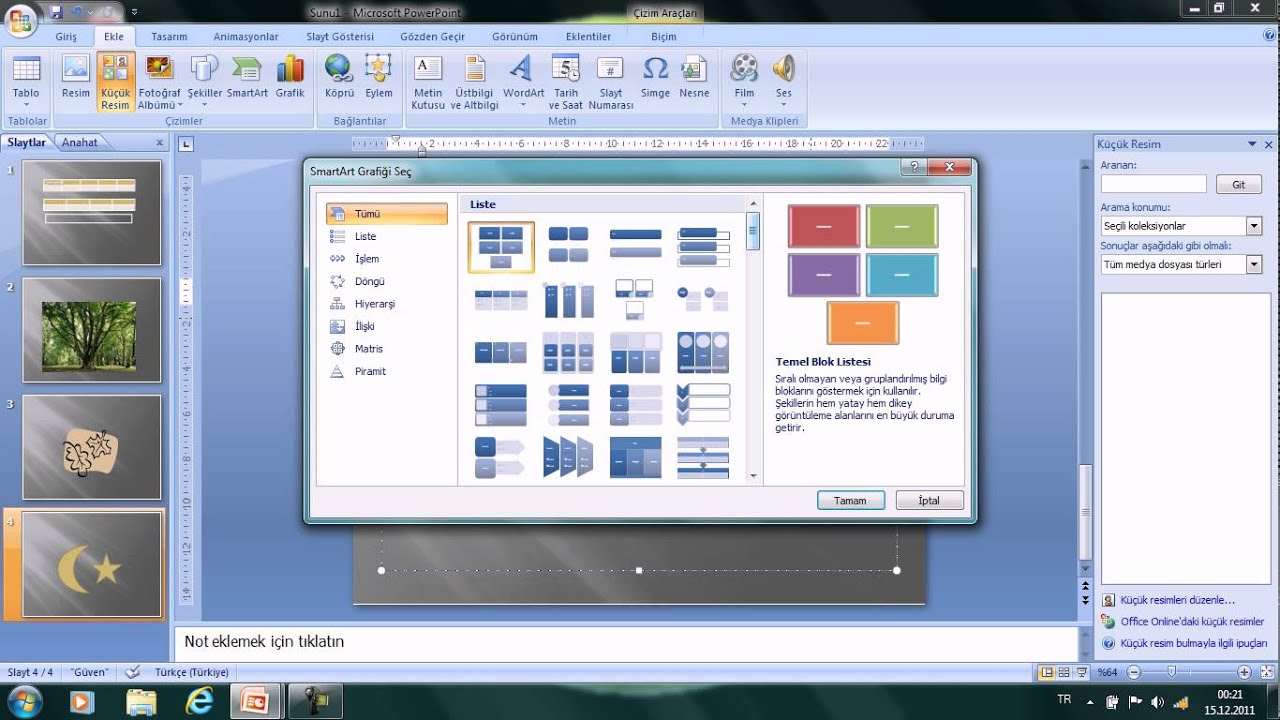Expand the Film button dropdown arrow
This screenshot has width=1280, height=720.
point(744,105)
